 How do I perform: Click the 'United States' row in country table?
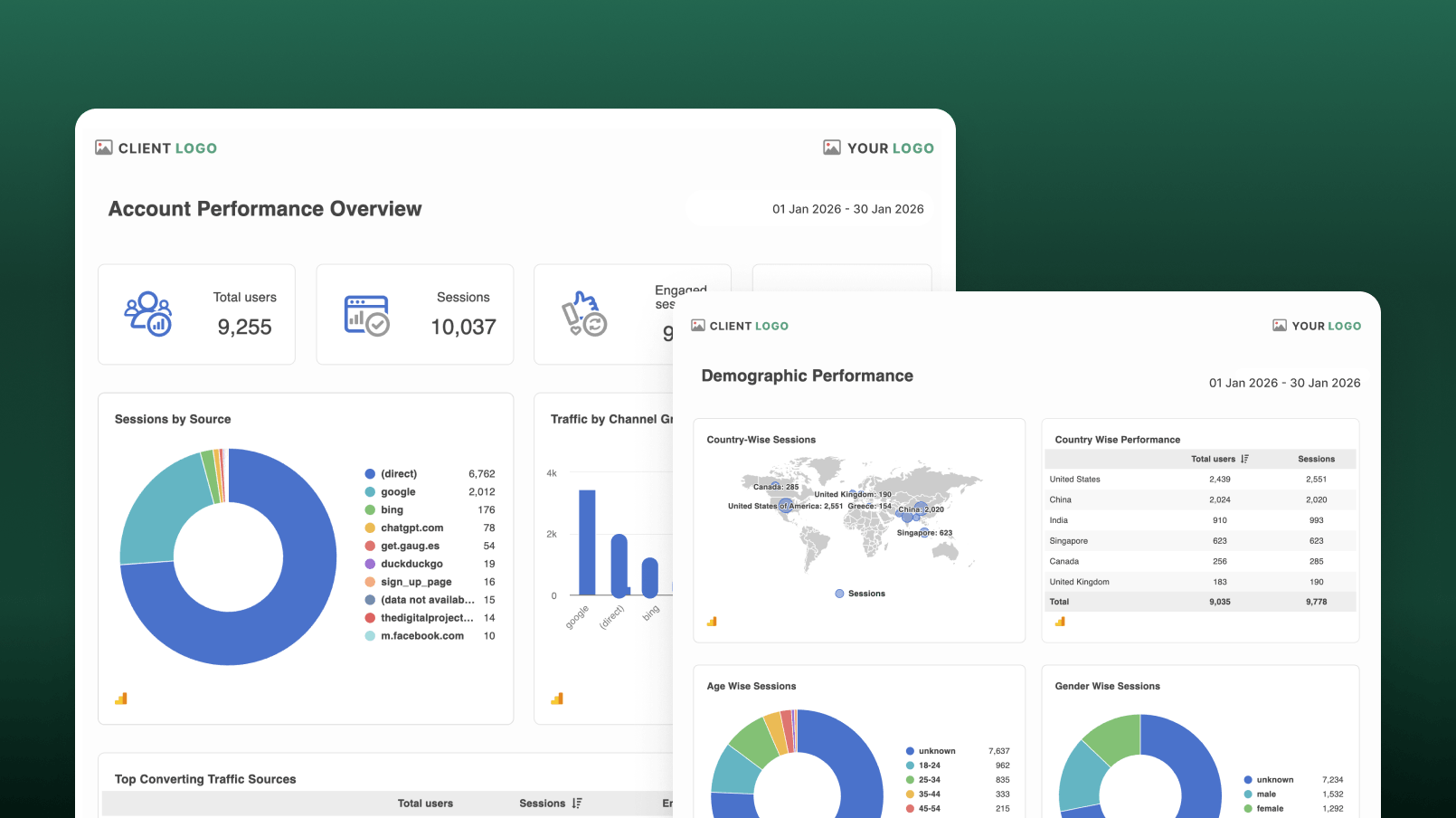pyautogui.click(x=1199, y=480)
